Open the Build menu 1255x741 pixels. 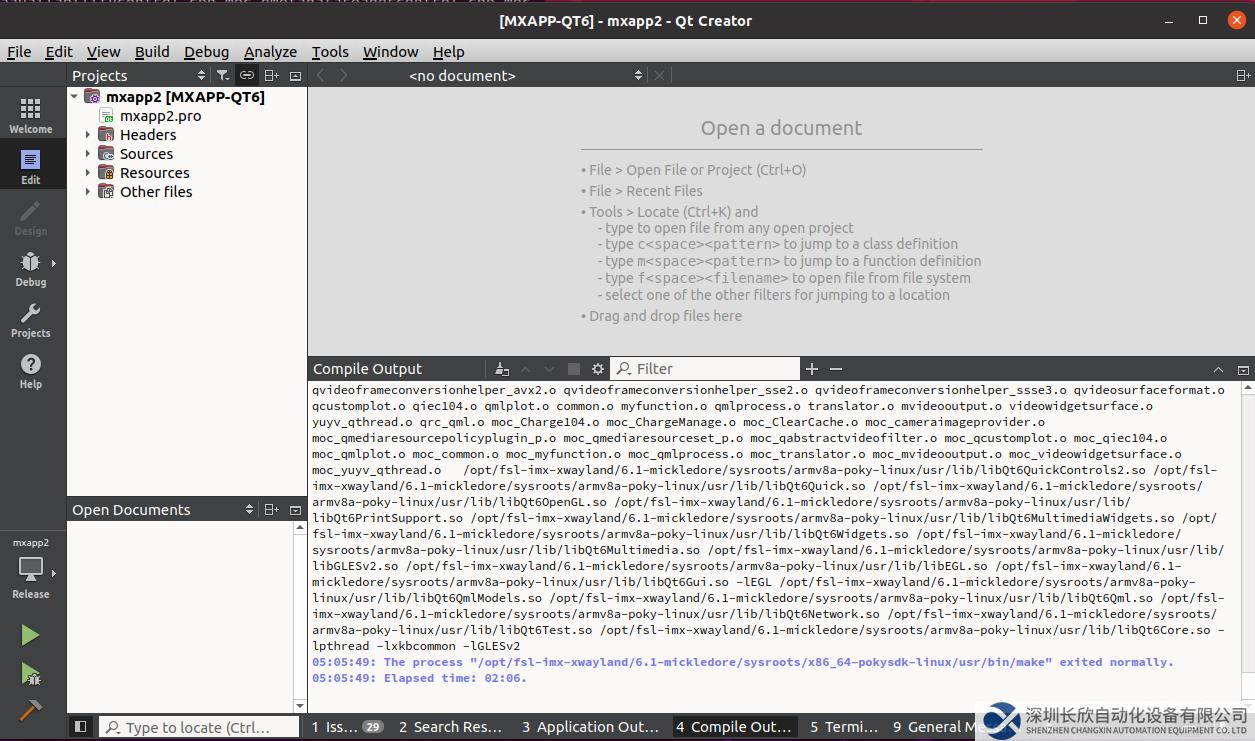point(152,52)
